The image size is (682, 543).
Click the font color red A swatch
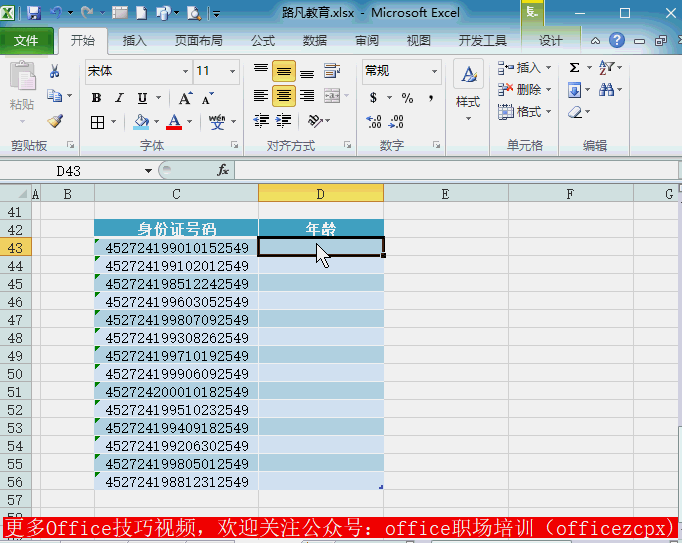pos(174,122)
